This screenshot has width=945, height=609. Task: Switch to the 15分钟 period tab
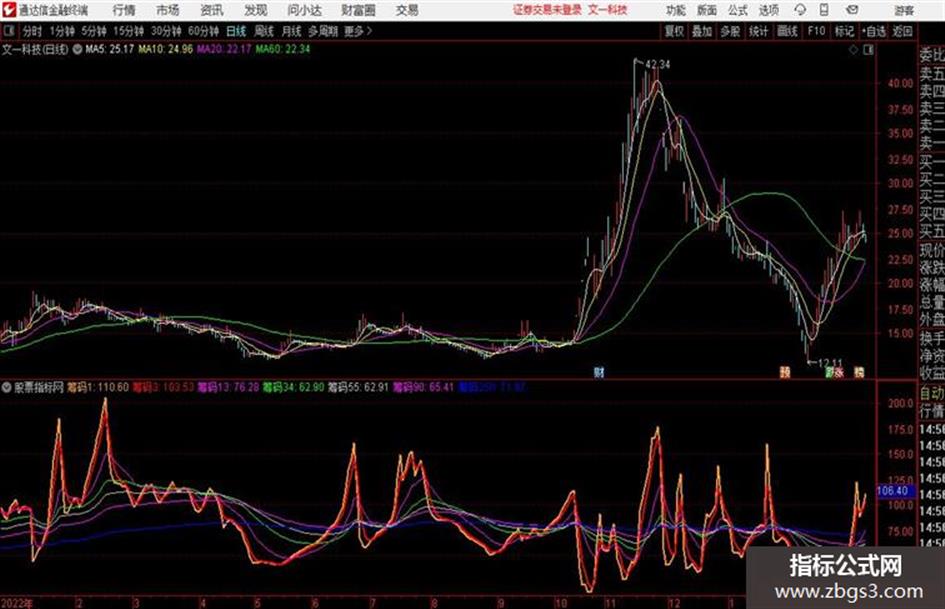[129, 31]
